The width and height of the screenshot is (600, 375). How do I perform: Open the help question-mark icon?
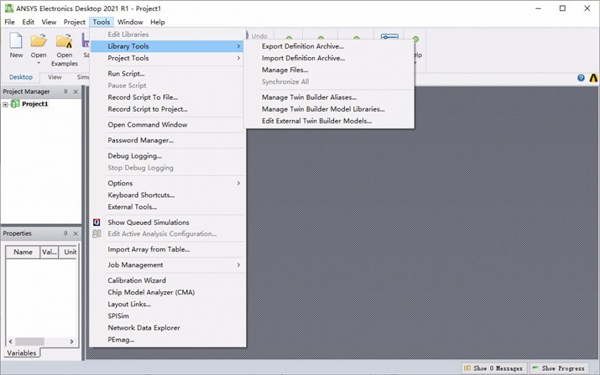point(581,78)
